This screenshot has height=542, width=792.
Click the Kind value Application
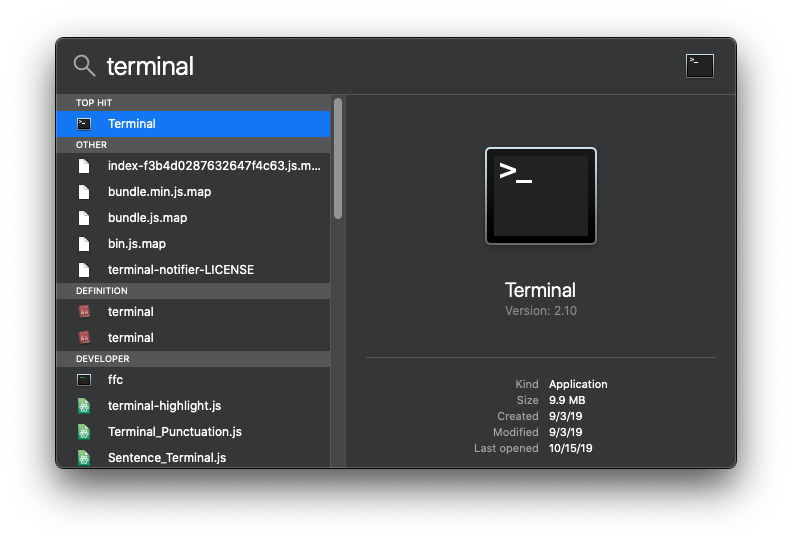coord(578,384)
